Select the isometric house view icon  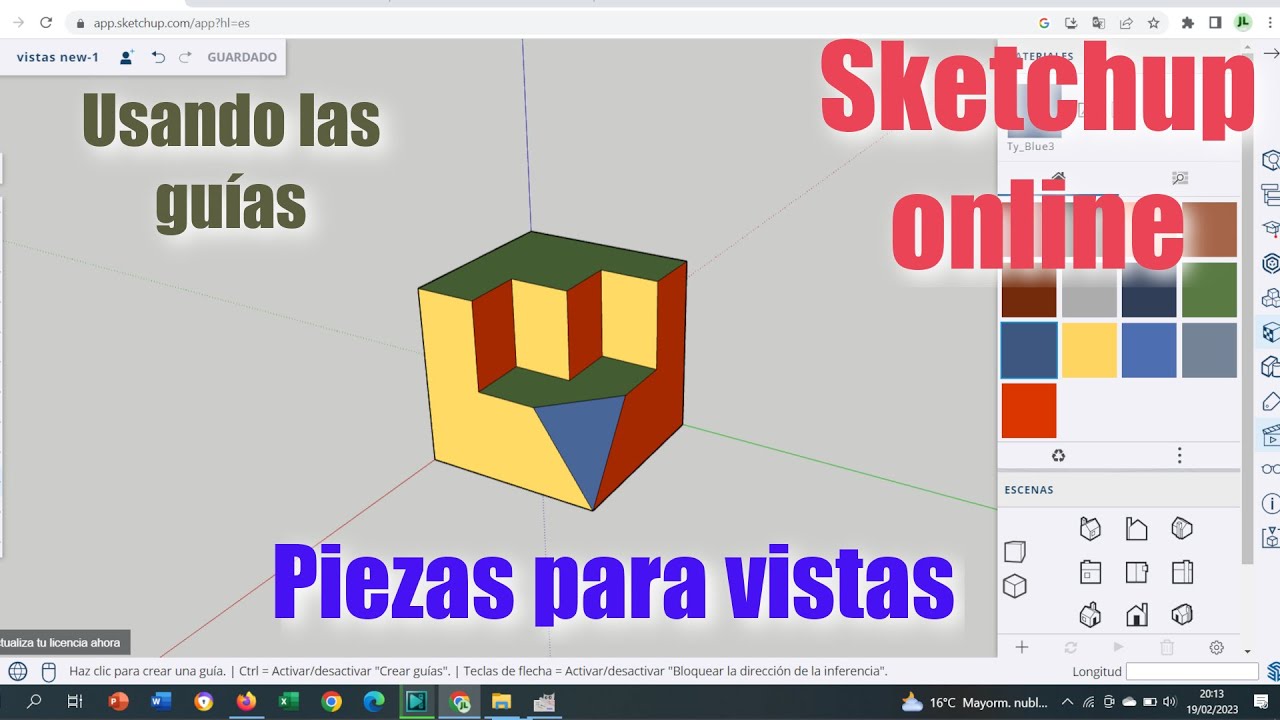pyautogui.click(x=1090, y=528)
